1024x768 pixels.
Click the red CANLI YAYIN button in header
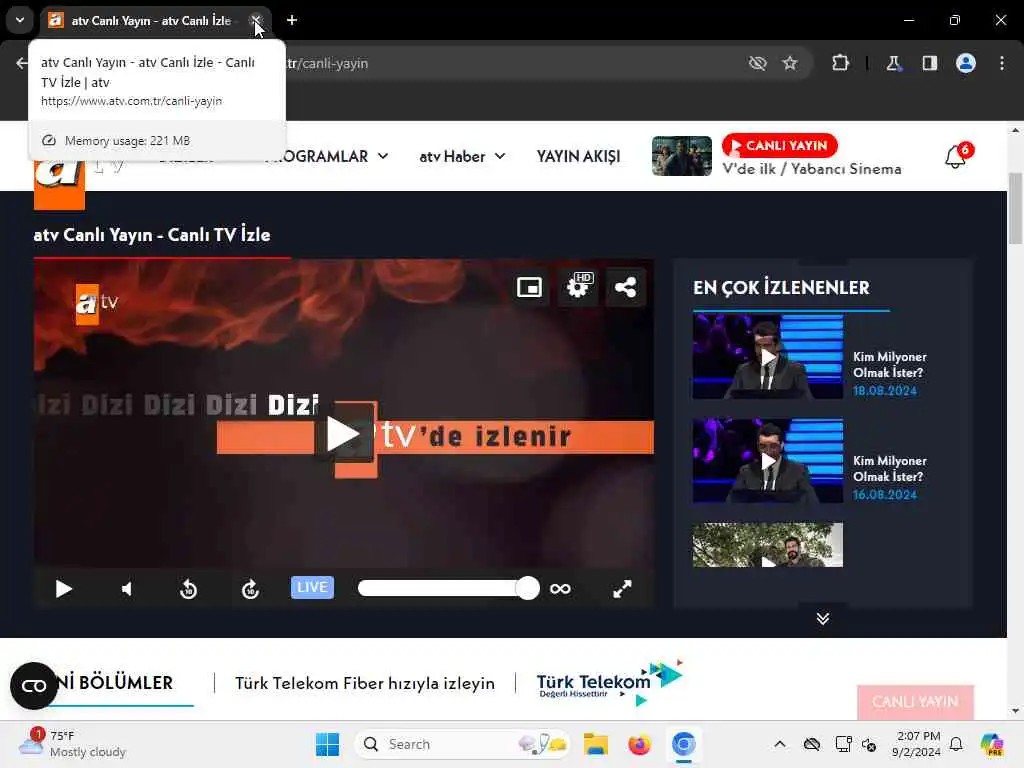[x=779, y=145]
